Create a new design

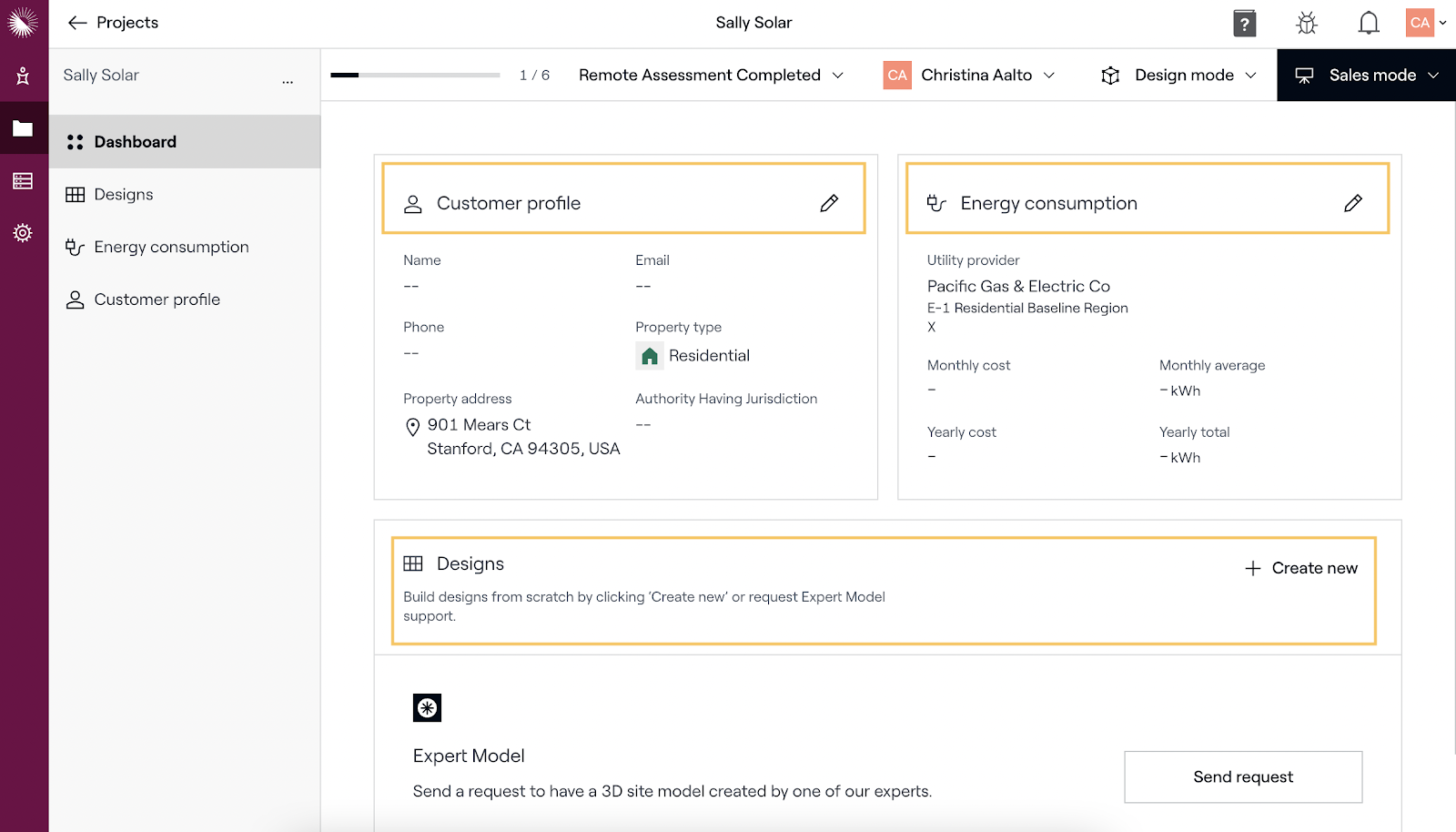(x=1301, y=568)
